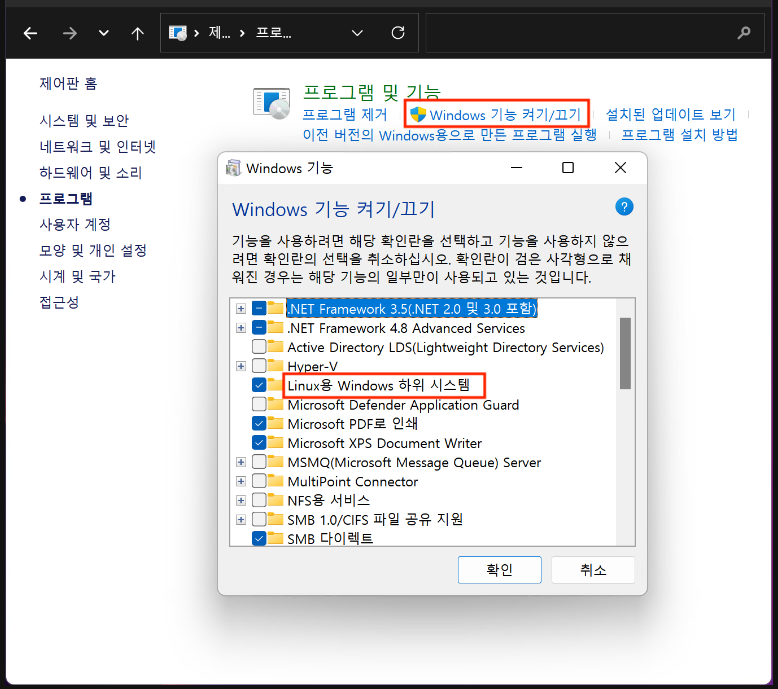The height and width of the screenshot is (689, 778).
Task: Enable SMB 1.0/CIFS 파일 공유 지원 checkbox
Action: 259,519
